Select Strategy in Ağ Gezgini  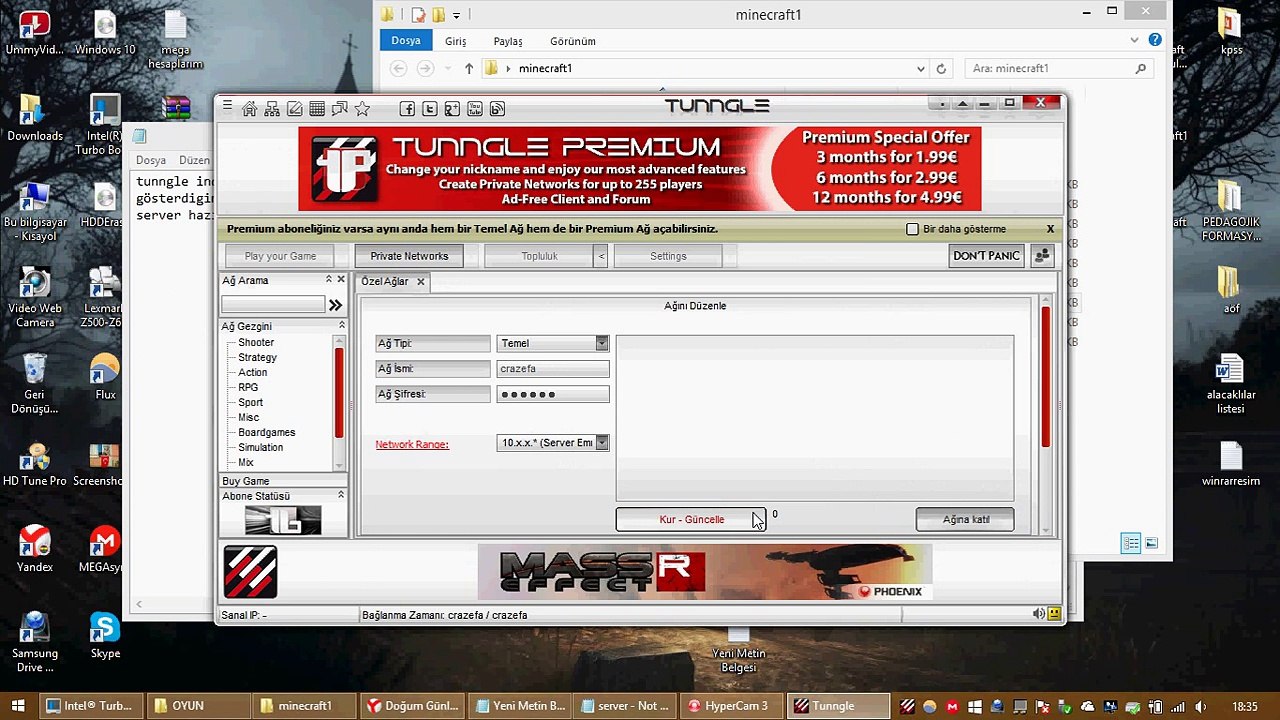[x=257, y=357]
